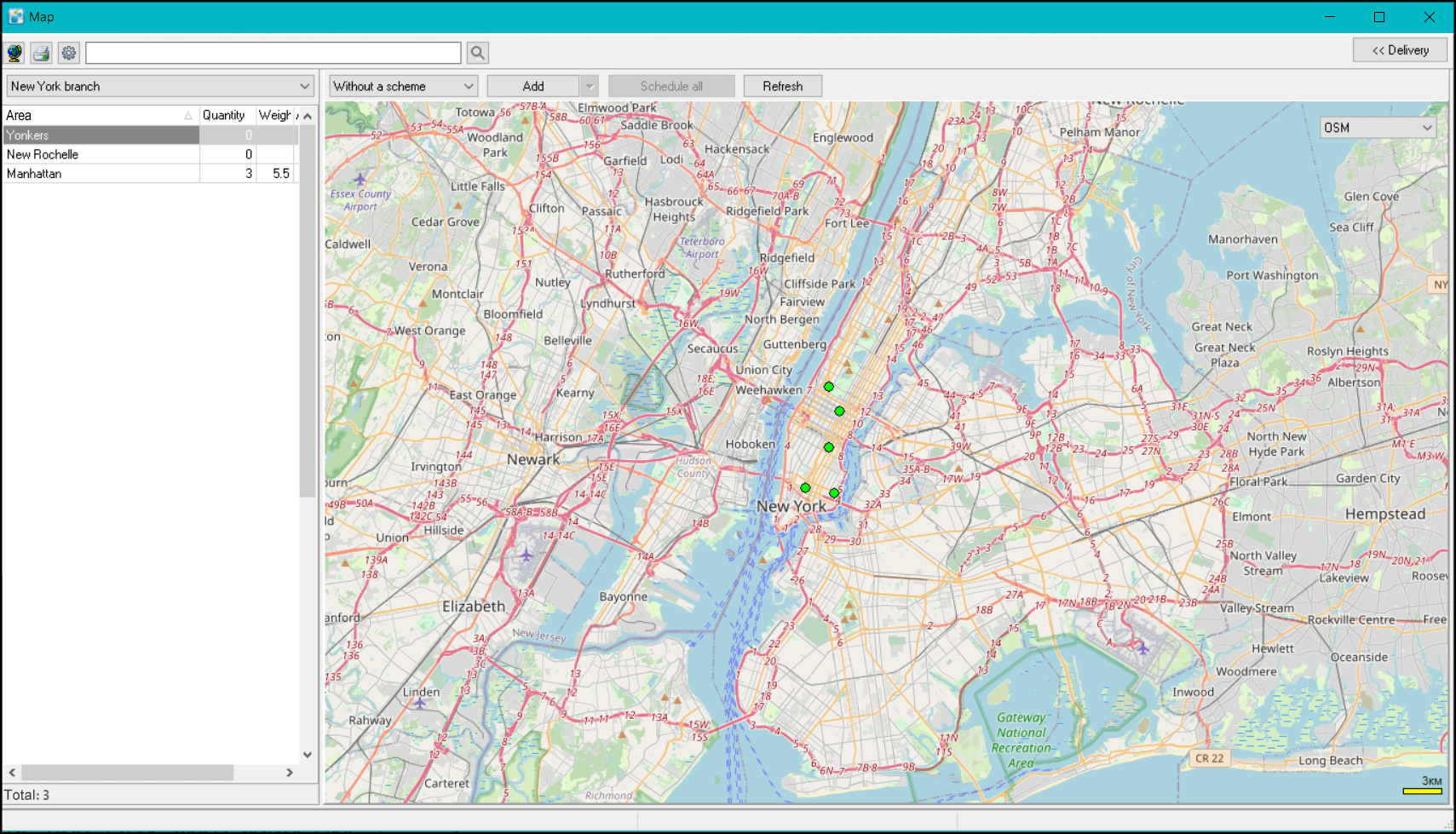
Task: Click the horizontal scroll right arrow
Action: pos(290,772)
